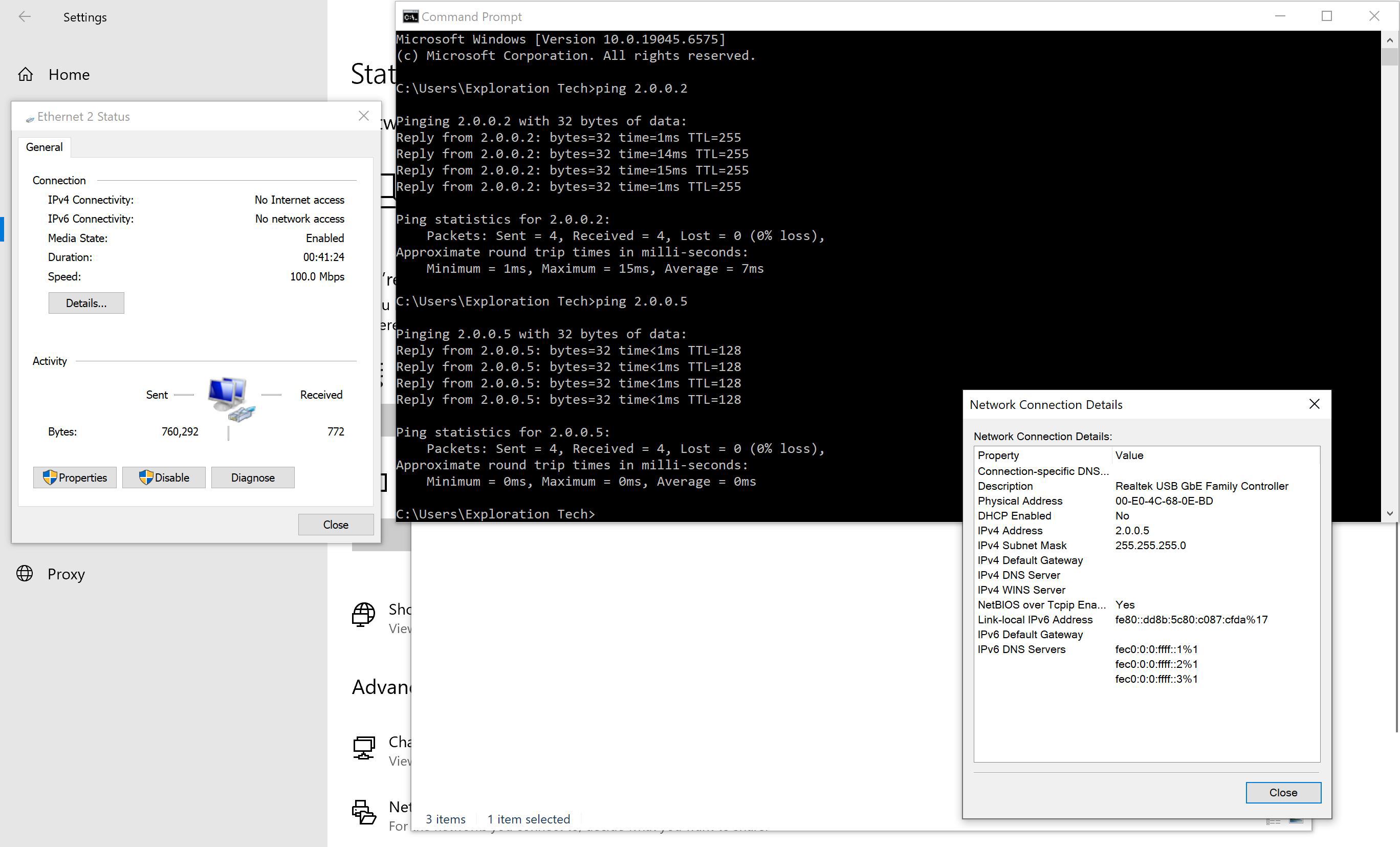1400x847 pixels.
Task: Click the Diagnose button
Action: 252,477
